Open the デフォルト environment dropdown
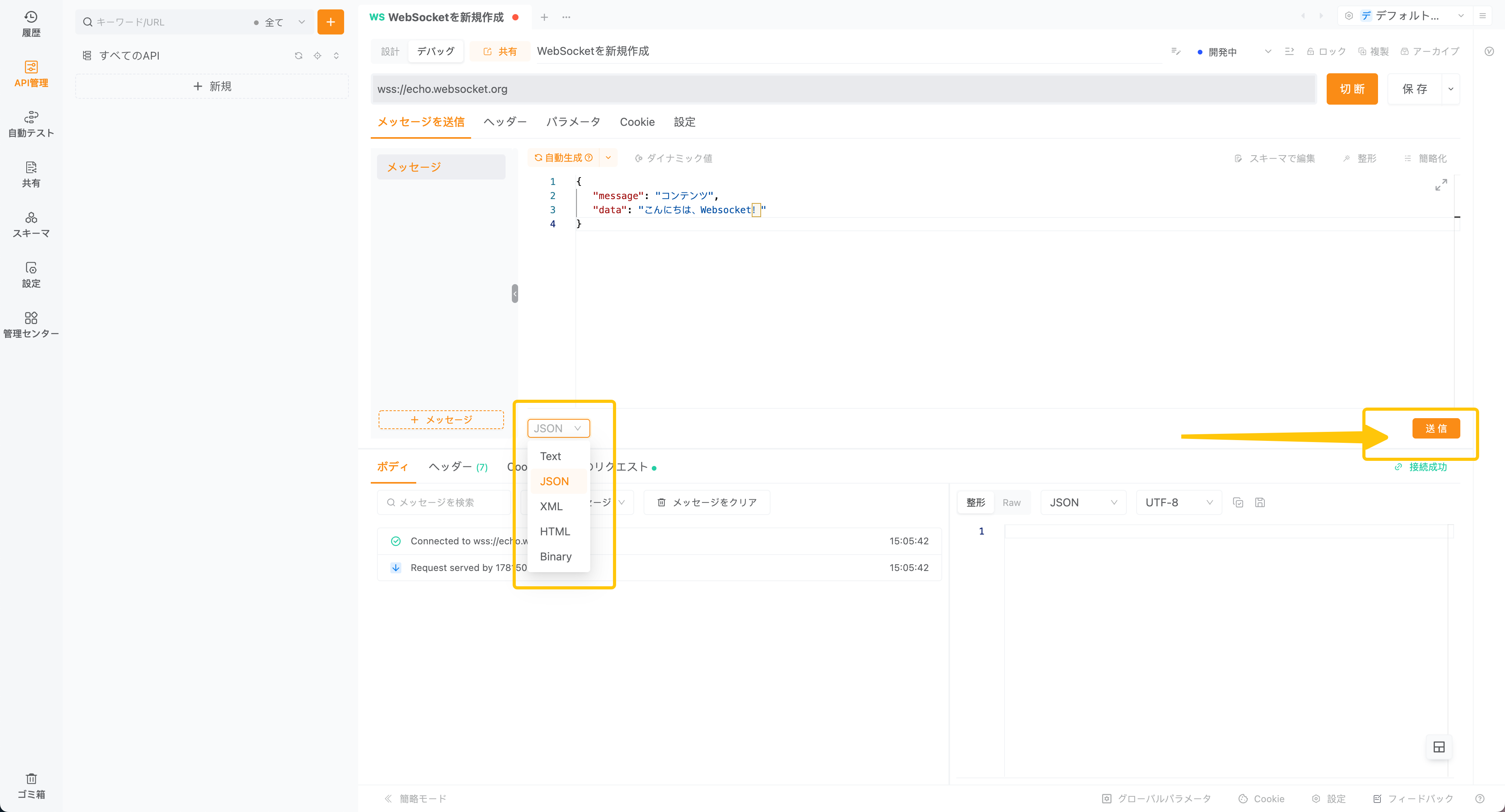This screenshot has width=1505, height=812. click(x=1406, y=16)
